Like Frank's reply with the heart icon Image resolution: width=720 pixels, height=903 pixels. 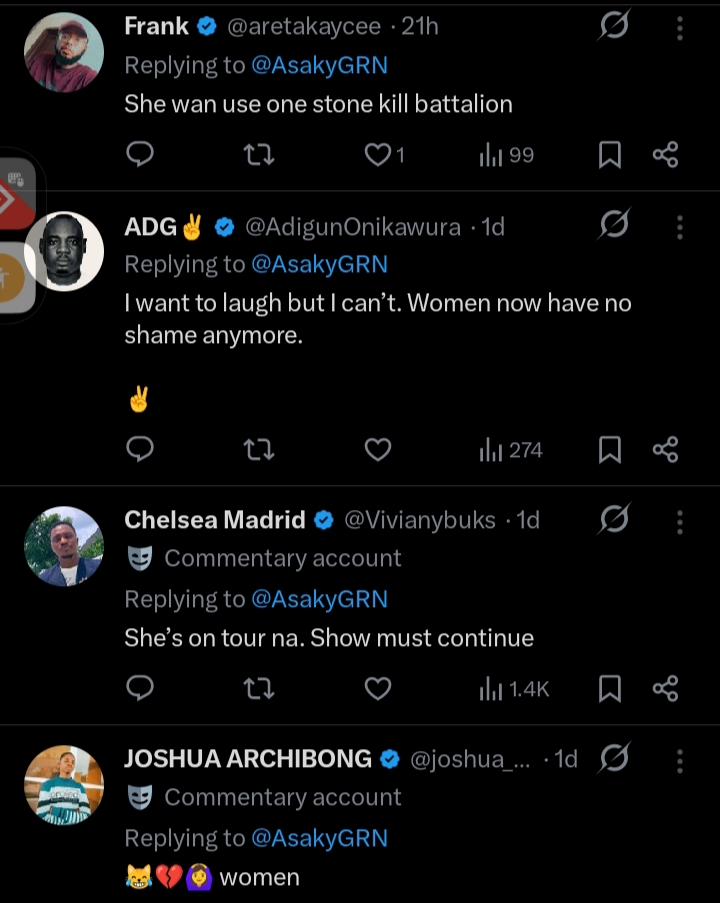377,155
